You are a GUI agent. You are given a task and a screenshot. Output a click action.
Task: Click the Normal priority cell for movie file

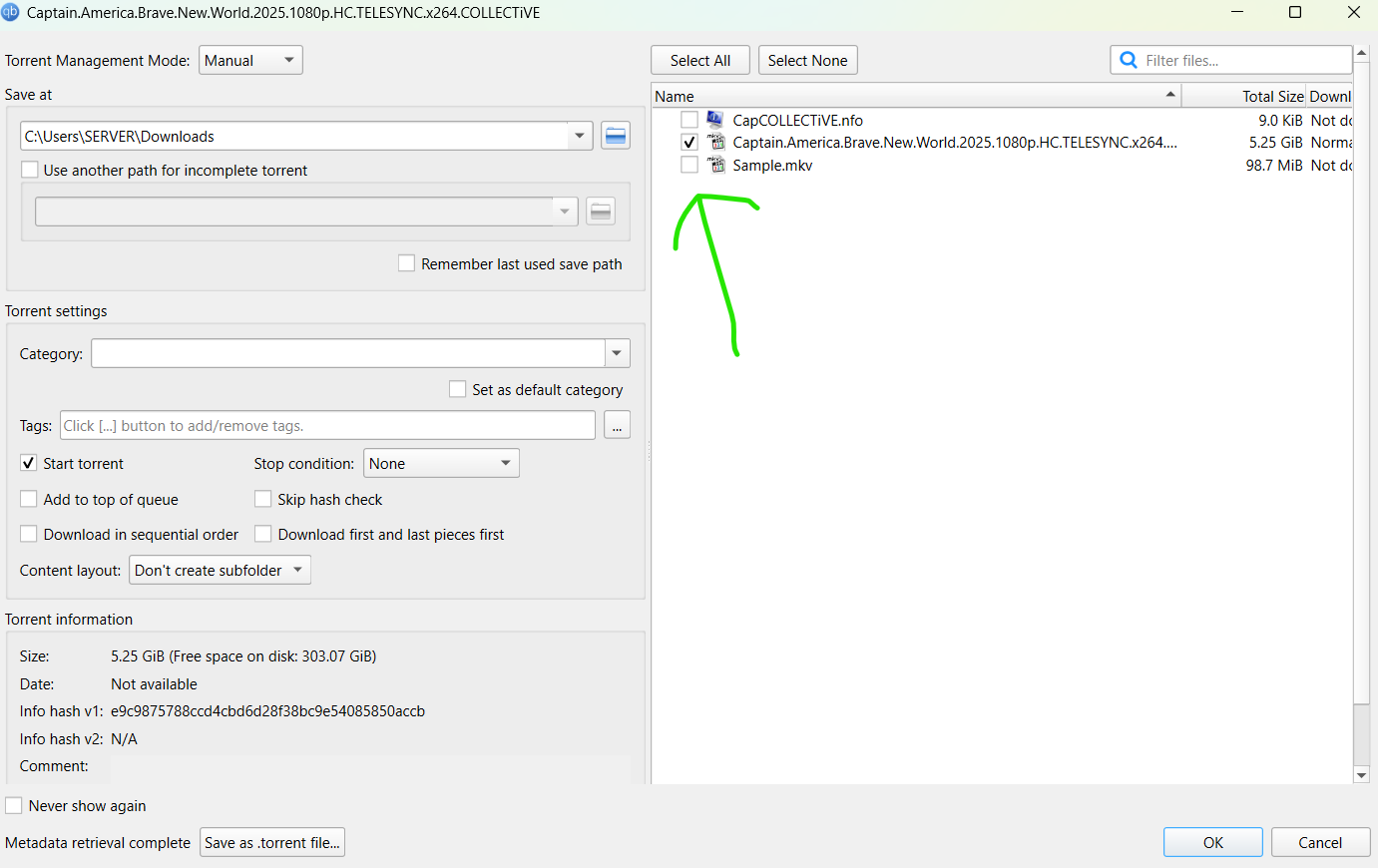pos(1331,143)
